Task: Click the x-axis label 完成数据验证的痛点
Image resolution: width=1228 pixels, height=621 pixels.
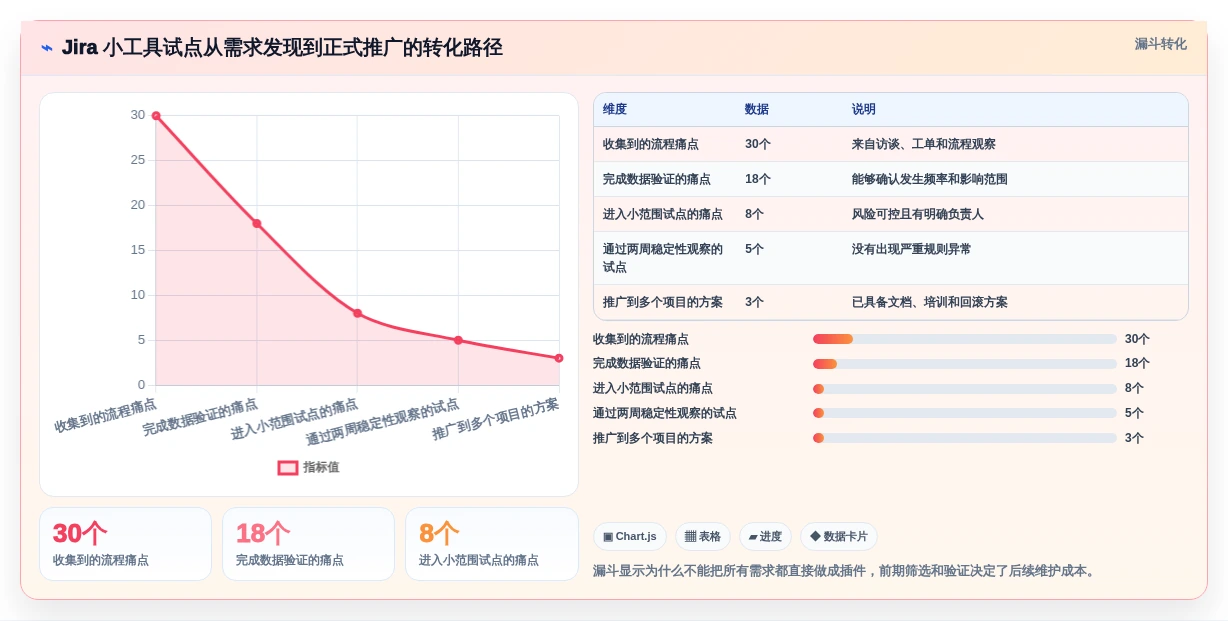Action: point(200,417)
